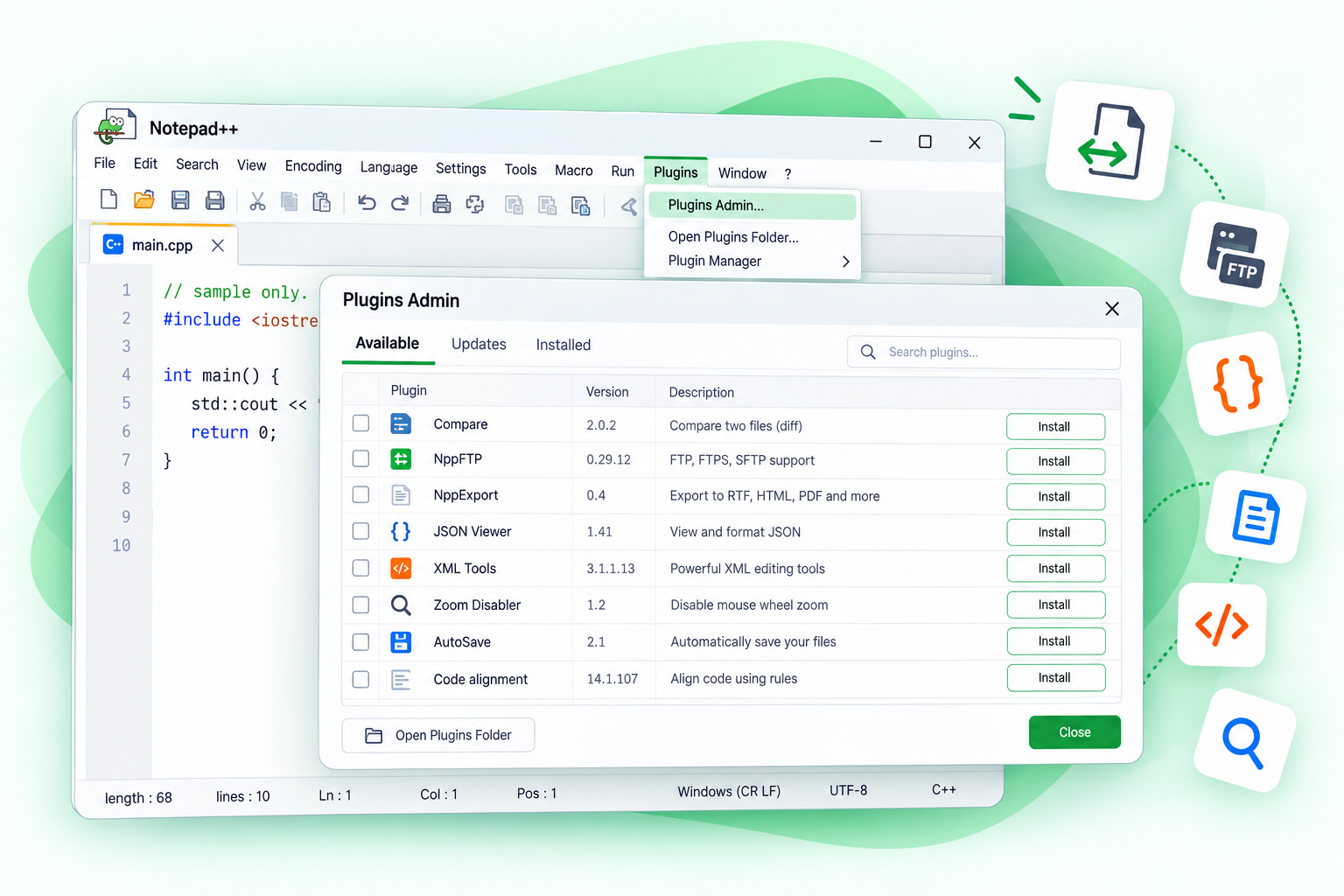Select the JSON Viewer checkbox
The height and width of the screenshot is (896, 1344).
tap(360, 531)
